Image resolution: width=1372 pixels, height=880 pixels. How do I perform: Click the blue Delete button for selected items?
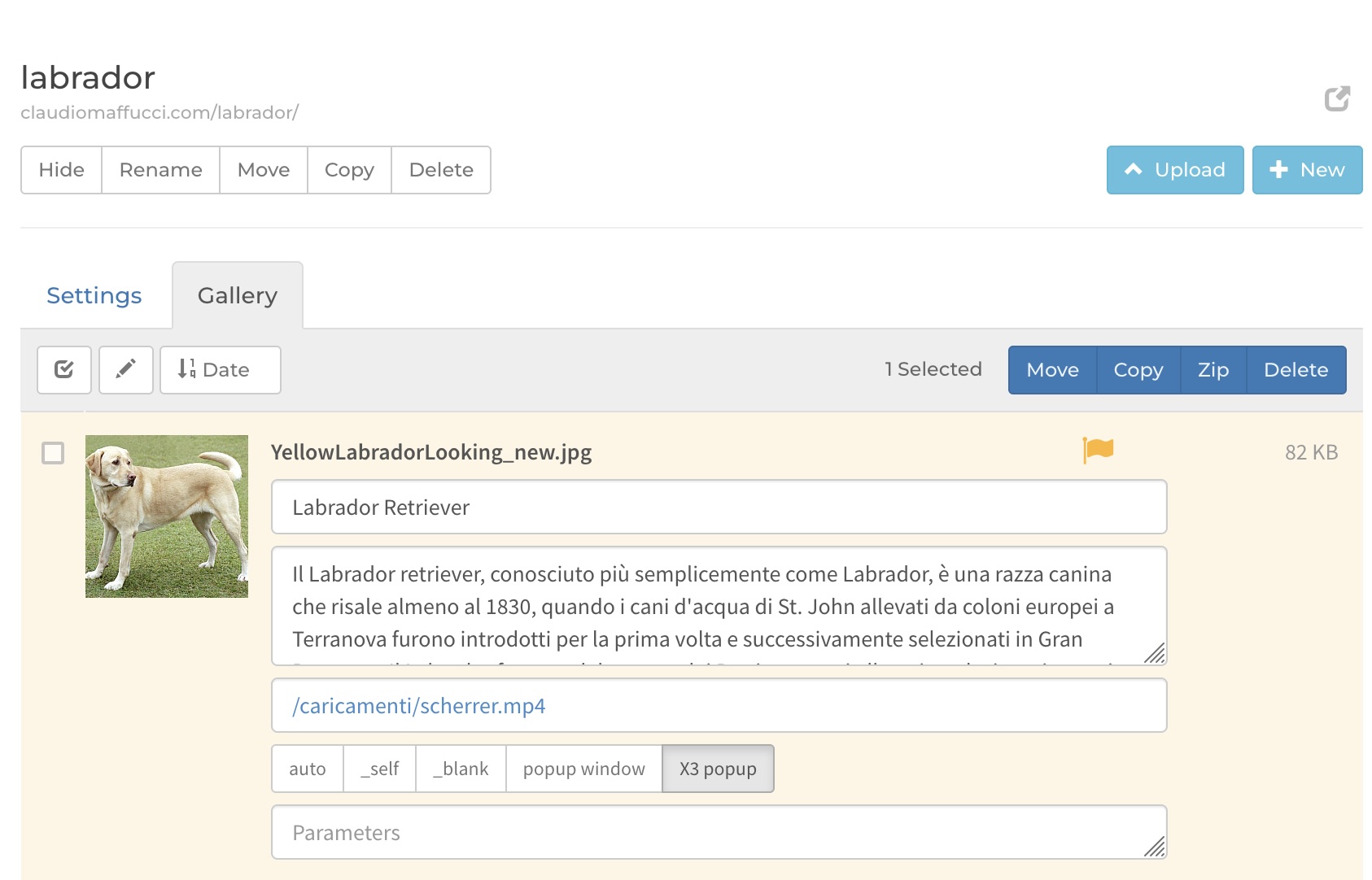pos(1296,370)
